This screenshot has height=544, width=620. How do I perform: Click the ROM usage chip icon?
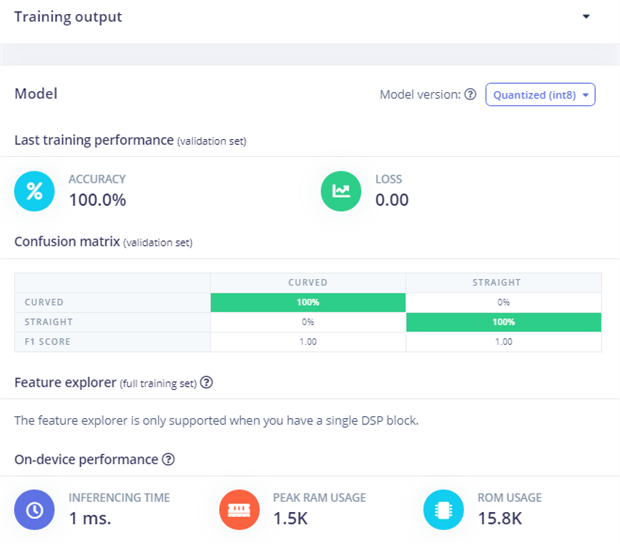pos(443,509)
